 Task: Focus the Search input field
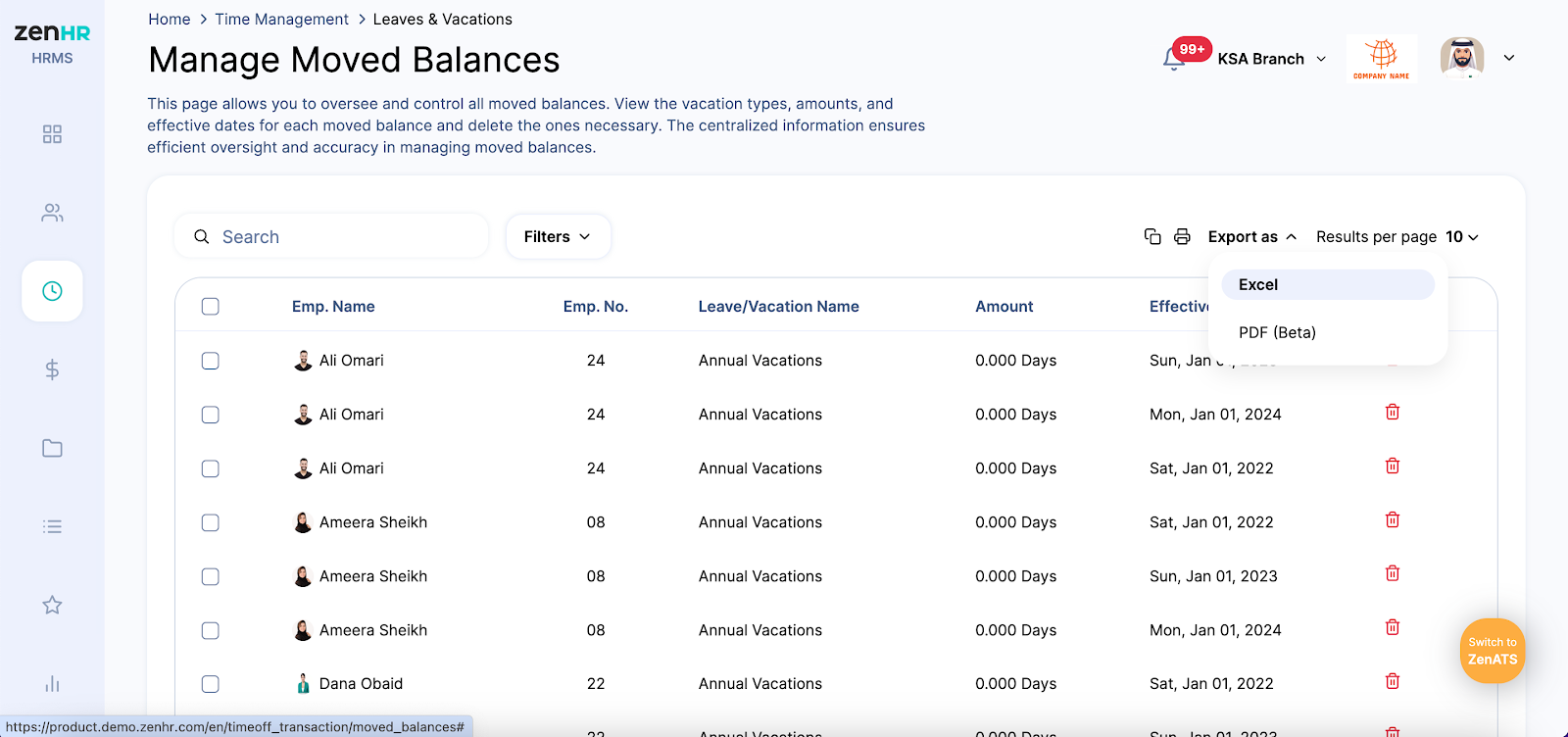coord(331,236)
